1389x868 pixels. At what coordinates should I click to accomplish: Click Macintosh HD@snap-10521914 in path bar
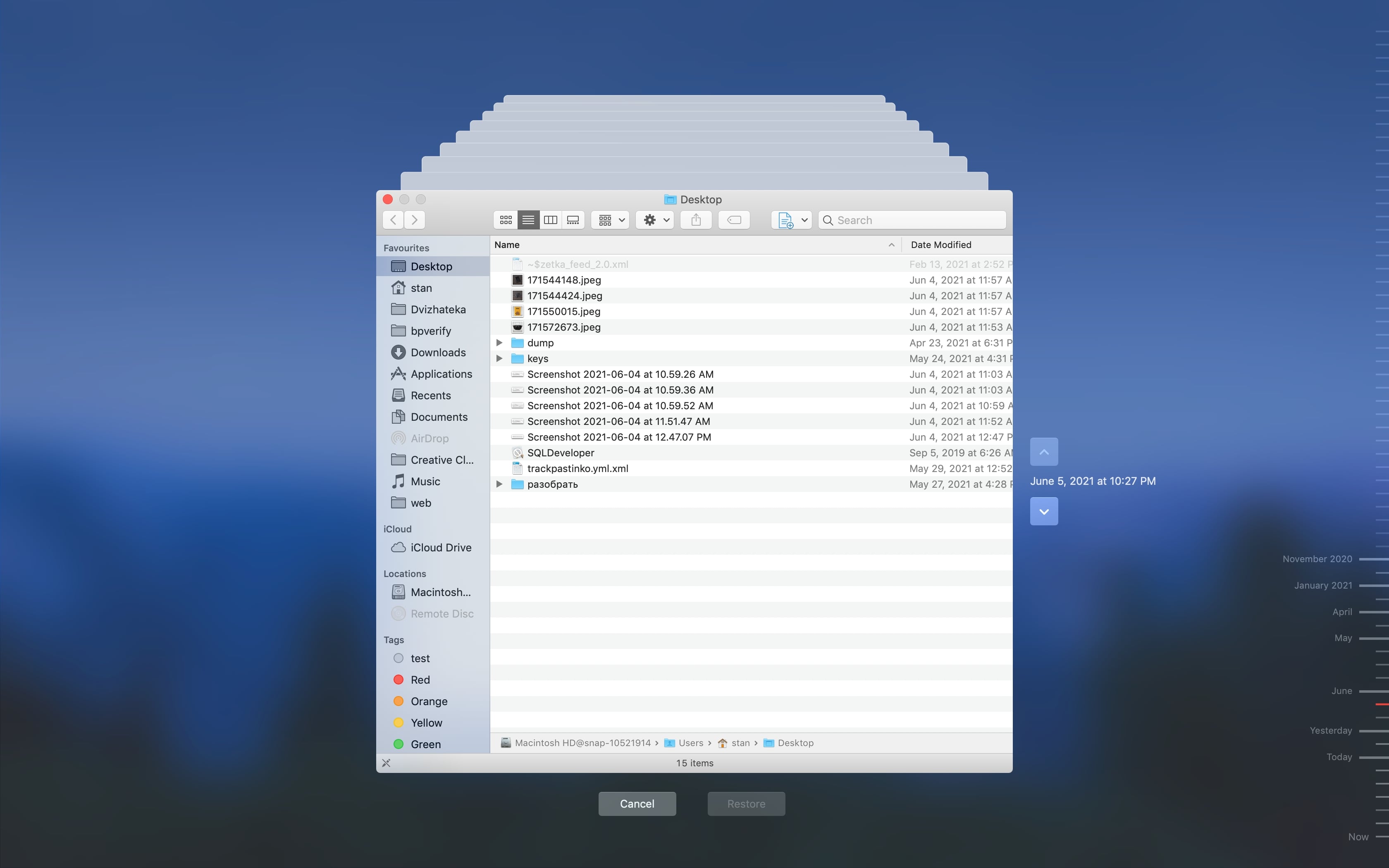coord(576,743)
